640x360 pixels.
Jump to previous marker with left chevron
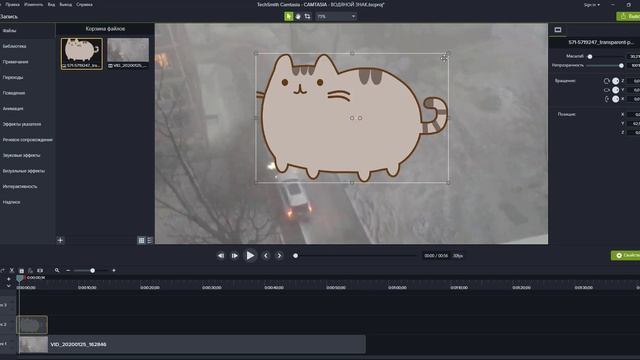click(x=266, y=256)
